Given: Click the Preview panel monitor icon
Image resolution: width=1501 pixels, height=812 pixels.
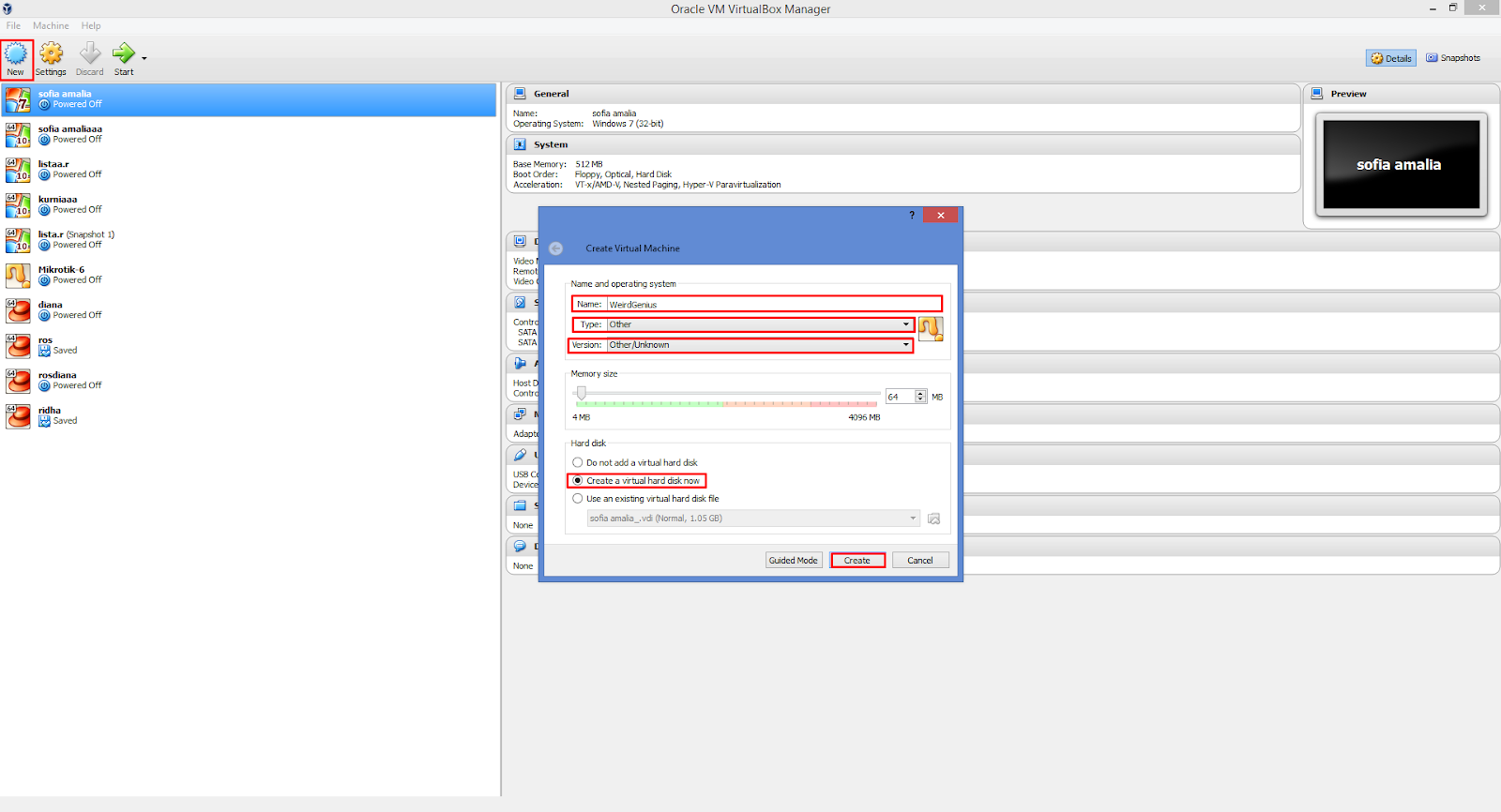Looking at the screenshot, I should point(1316,94).
